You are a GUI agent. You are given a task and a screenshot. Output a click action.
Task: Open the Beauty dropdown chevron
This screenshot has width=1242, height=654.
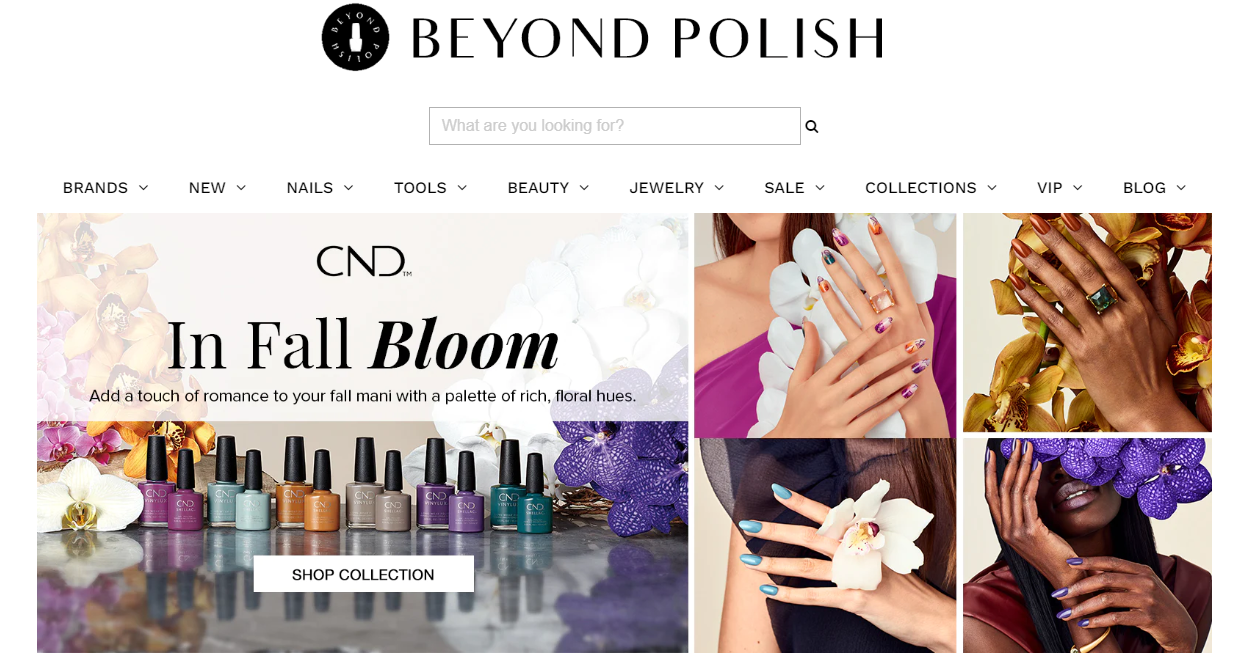pyautogui.click(x=584, y=188)
